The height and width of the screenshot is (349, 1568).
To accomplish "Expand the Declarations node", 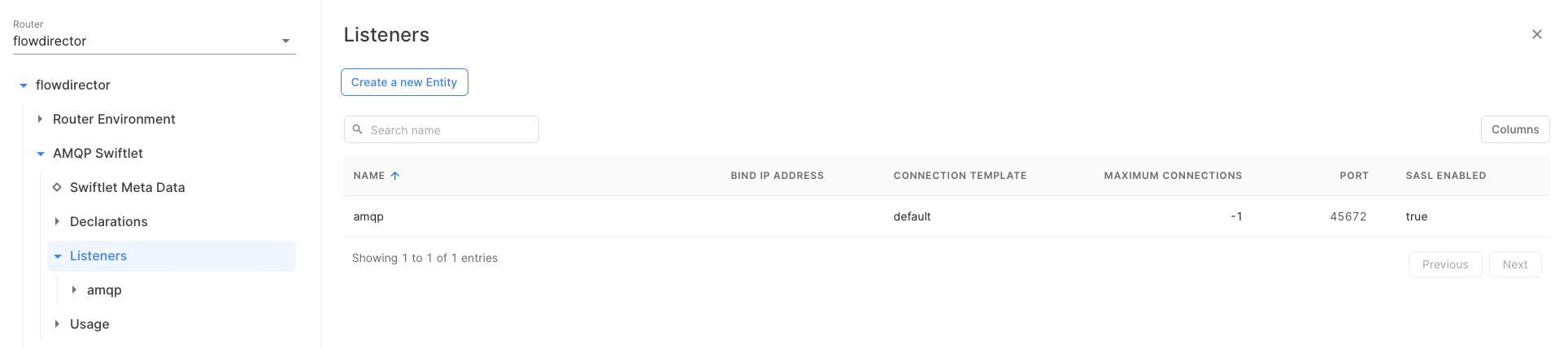I will click(x=57, y=221).
